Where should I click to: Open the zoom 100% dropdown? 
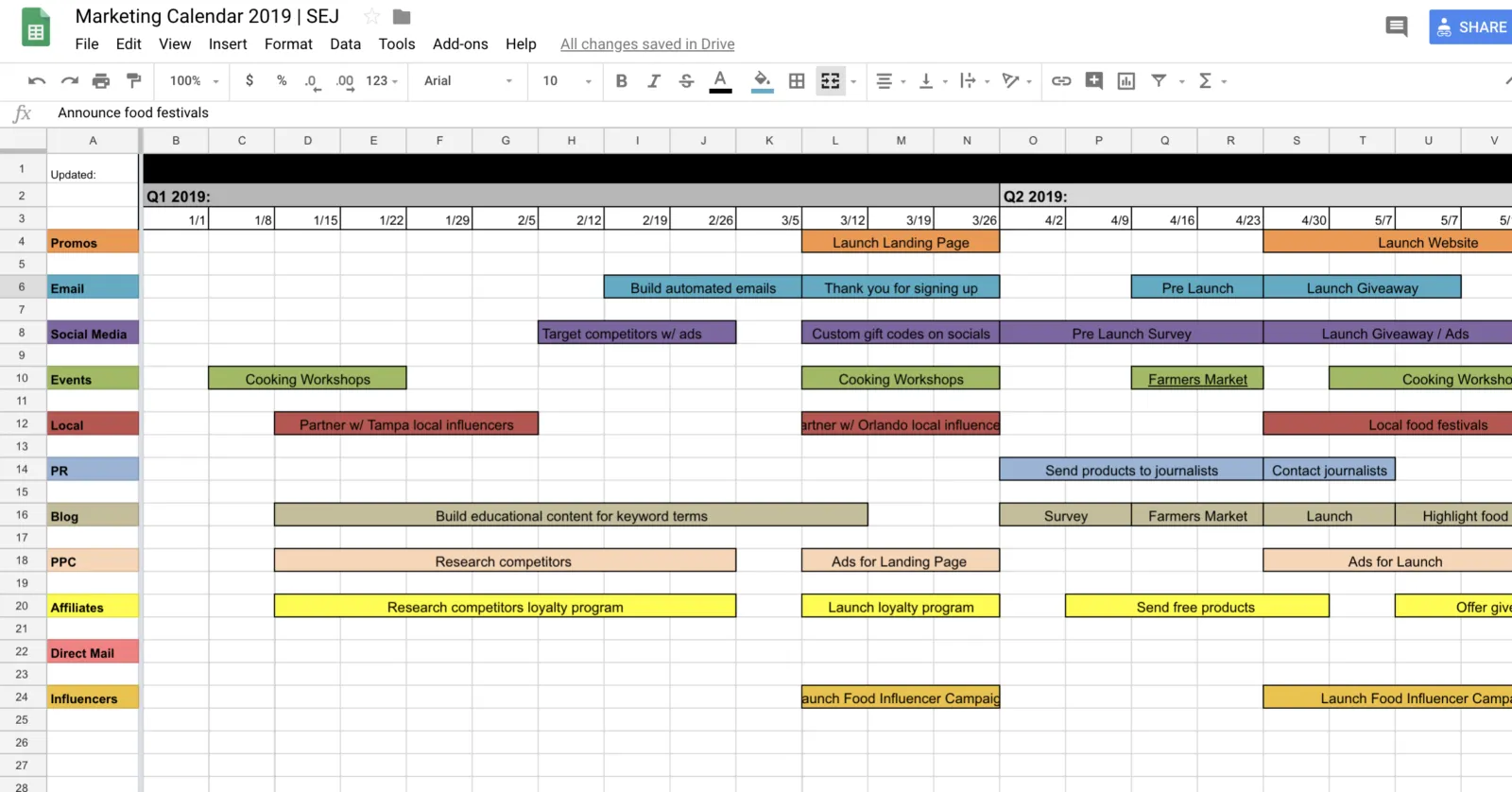194,81
